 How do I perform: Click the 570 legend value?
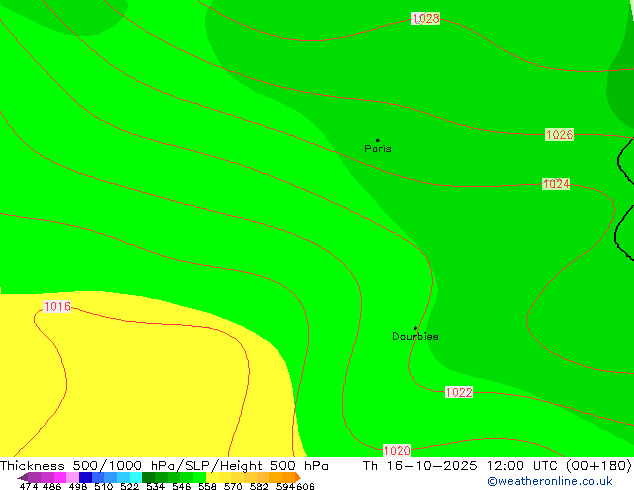[x=233, y=486]
